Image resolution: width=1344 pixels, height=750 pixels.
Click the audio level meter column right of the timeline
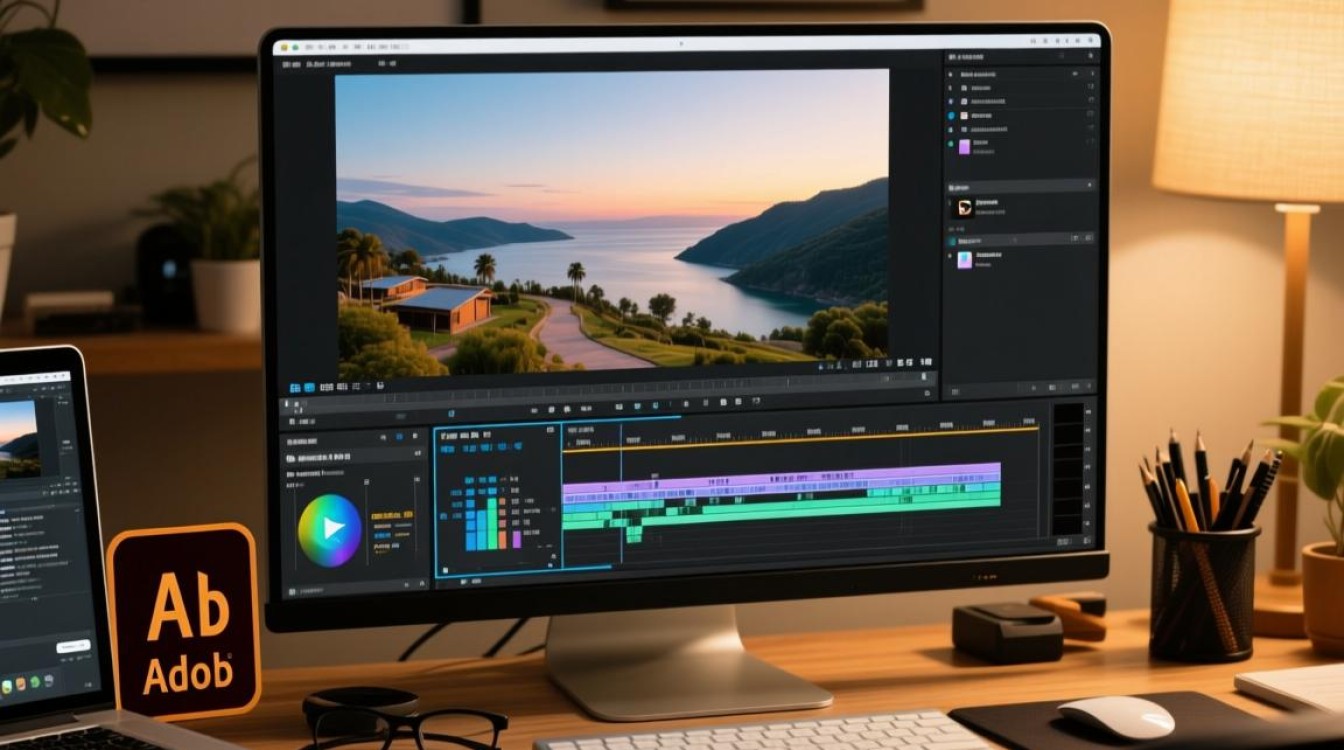click(1068, 468)
